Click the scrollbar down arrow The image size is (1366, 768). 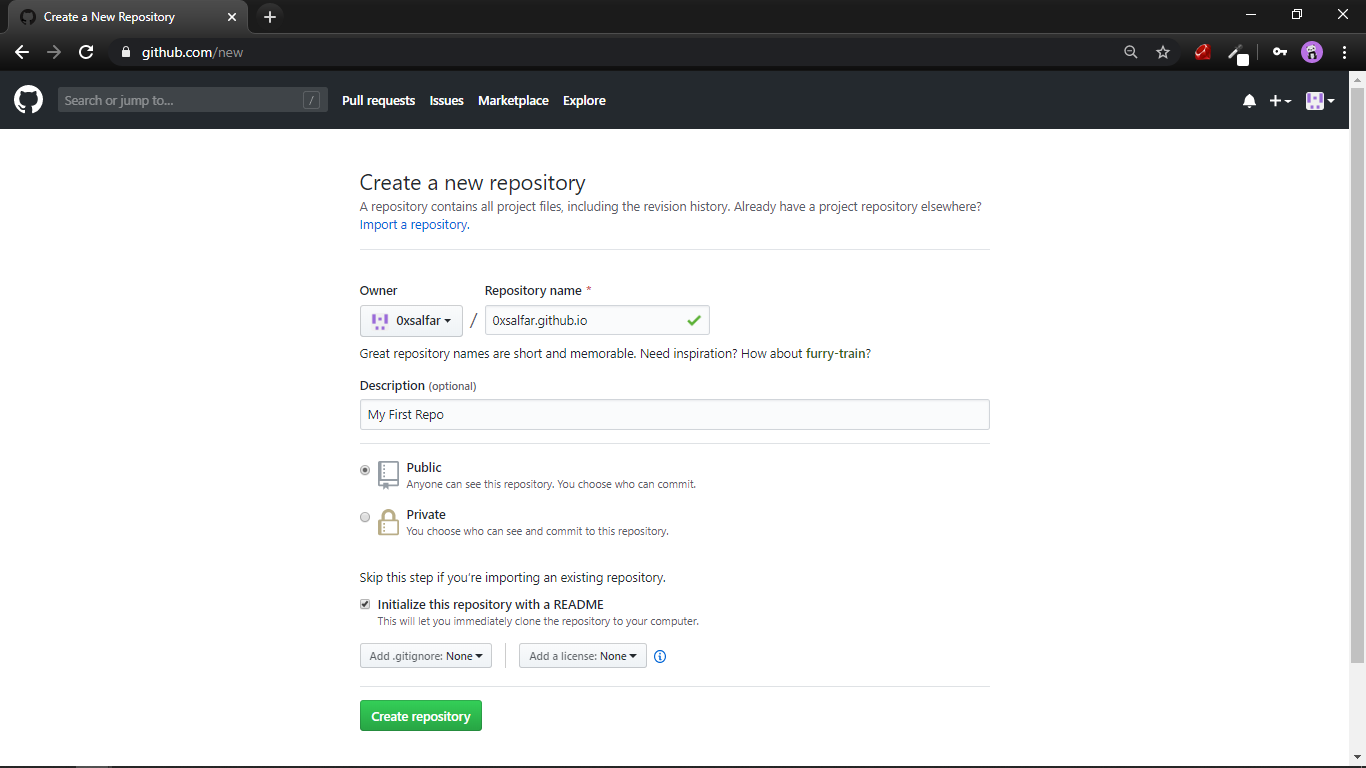pyautogui.click(x=1357, y=757)
